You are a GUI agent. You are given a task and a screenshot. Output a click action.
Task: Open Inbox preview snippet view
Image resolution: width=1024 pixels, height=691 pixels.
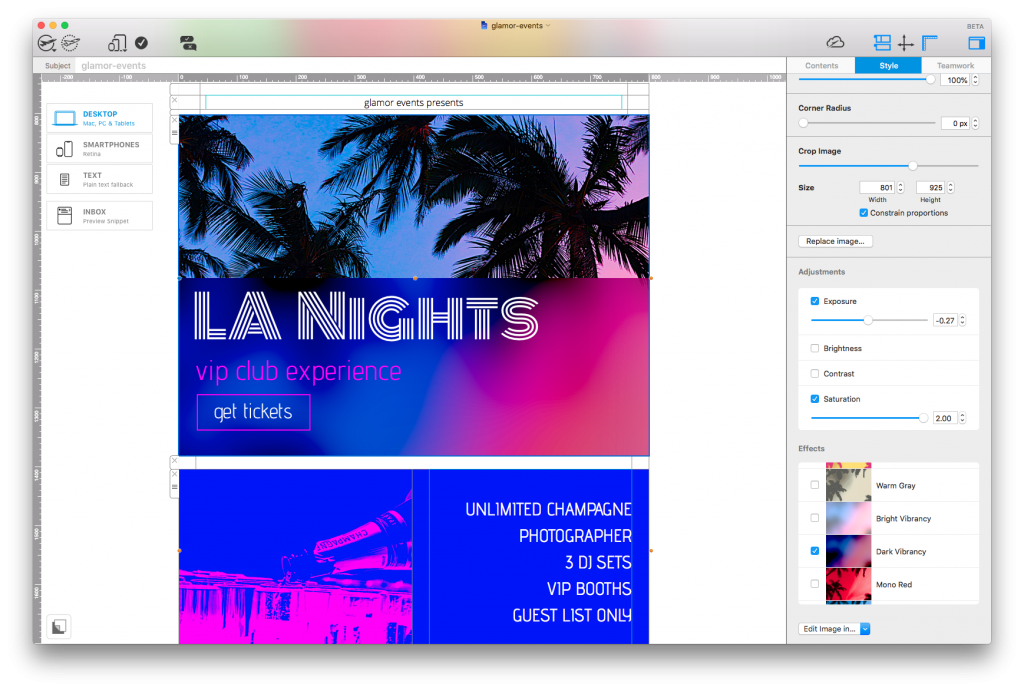point(99,216)
